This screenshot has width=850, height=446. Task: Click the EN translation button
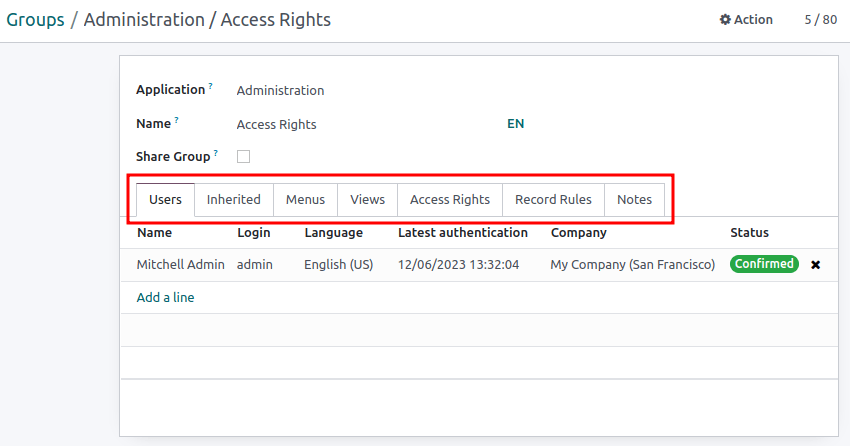[515, 124]
